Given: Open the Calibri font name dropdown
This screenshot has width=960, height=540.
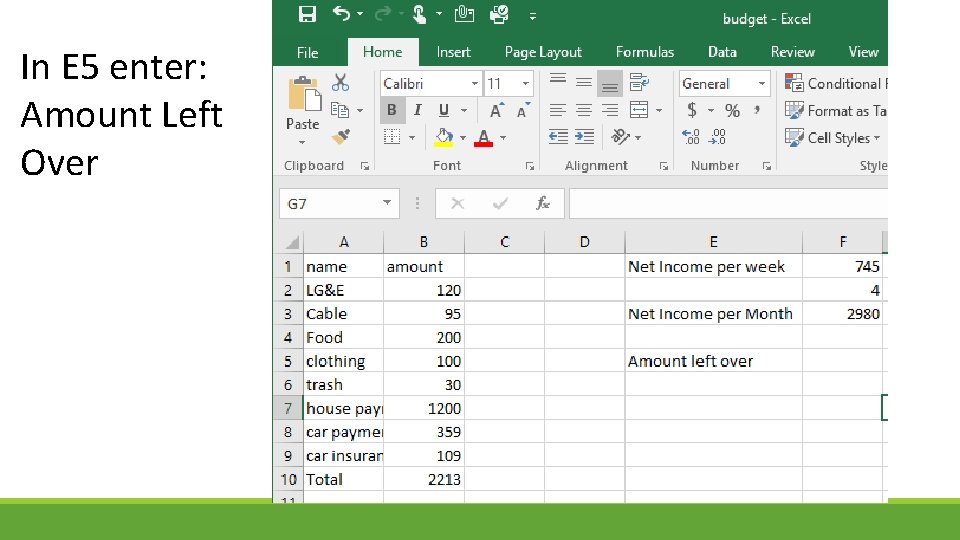Looking at the screenshot, I should [x=474, y=83].
